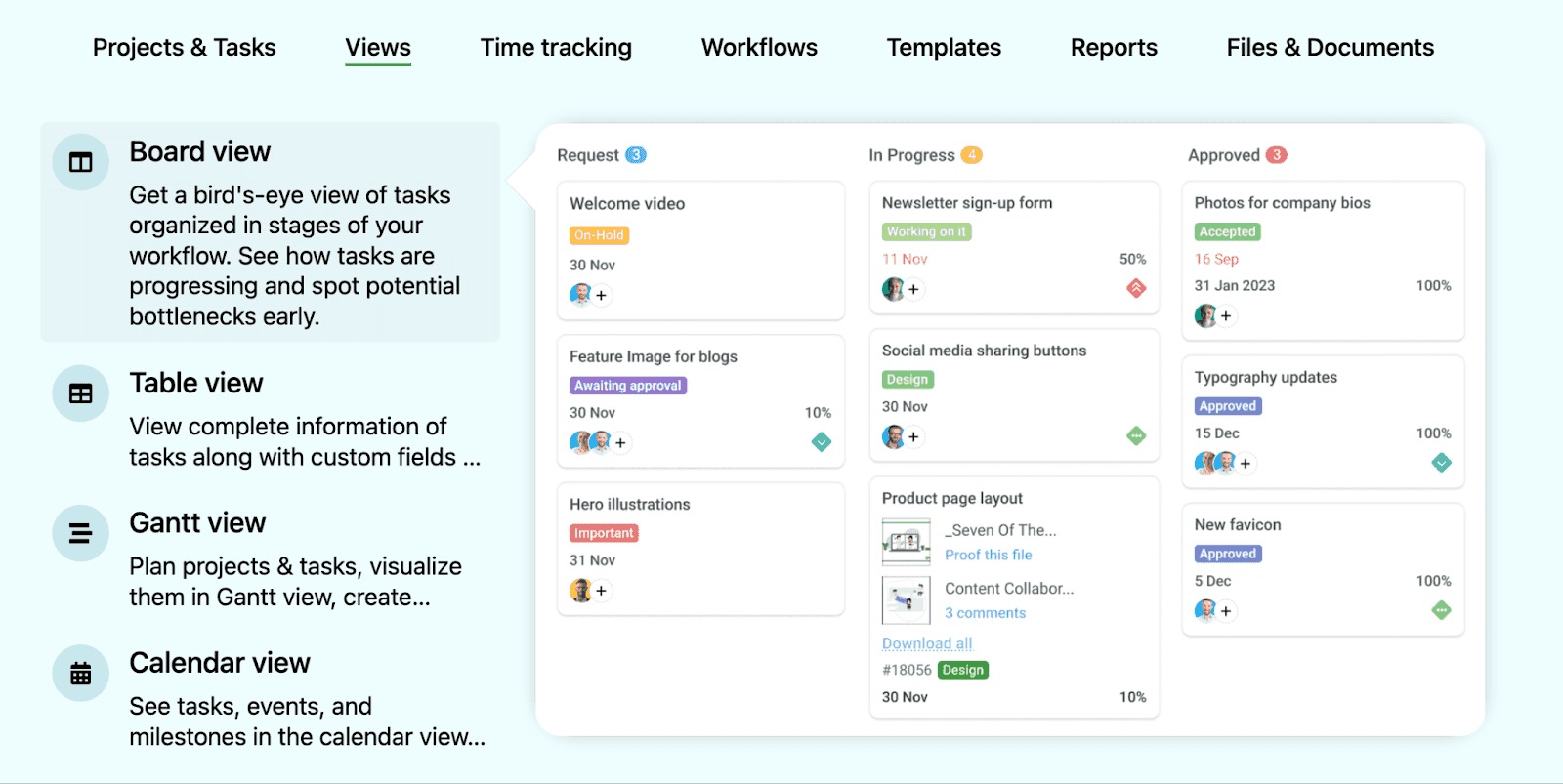The image size is (1563, 784).
Task: Click the Accepted label
Action: click(1228, 231)
